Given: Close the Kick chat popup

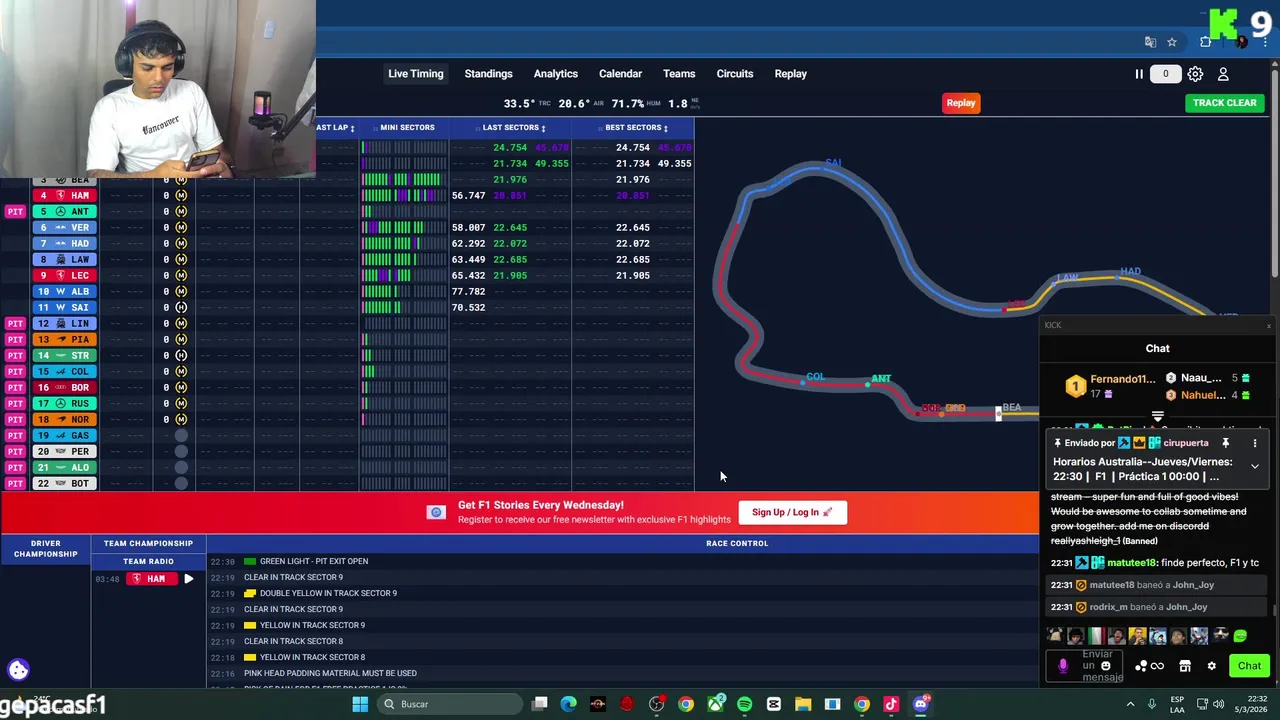Looking at the screenshot, I should (x=1269, y=325).
